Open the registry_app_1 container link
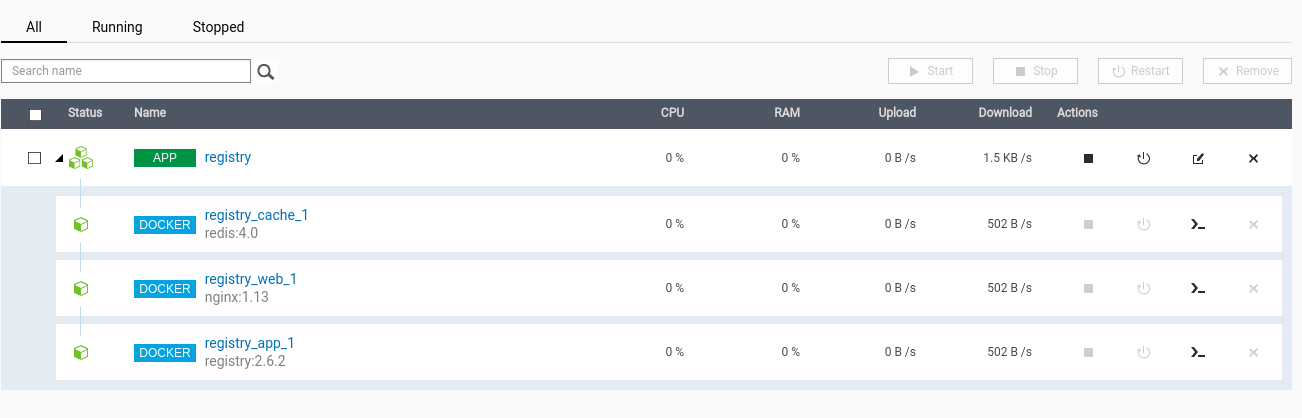Viewport: 1302px width, 418px height. pos(249,343)
